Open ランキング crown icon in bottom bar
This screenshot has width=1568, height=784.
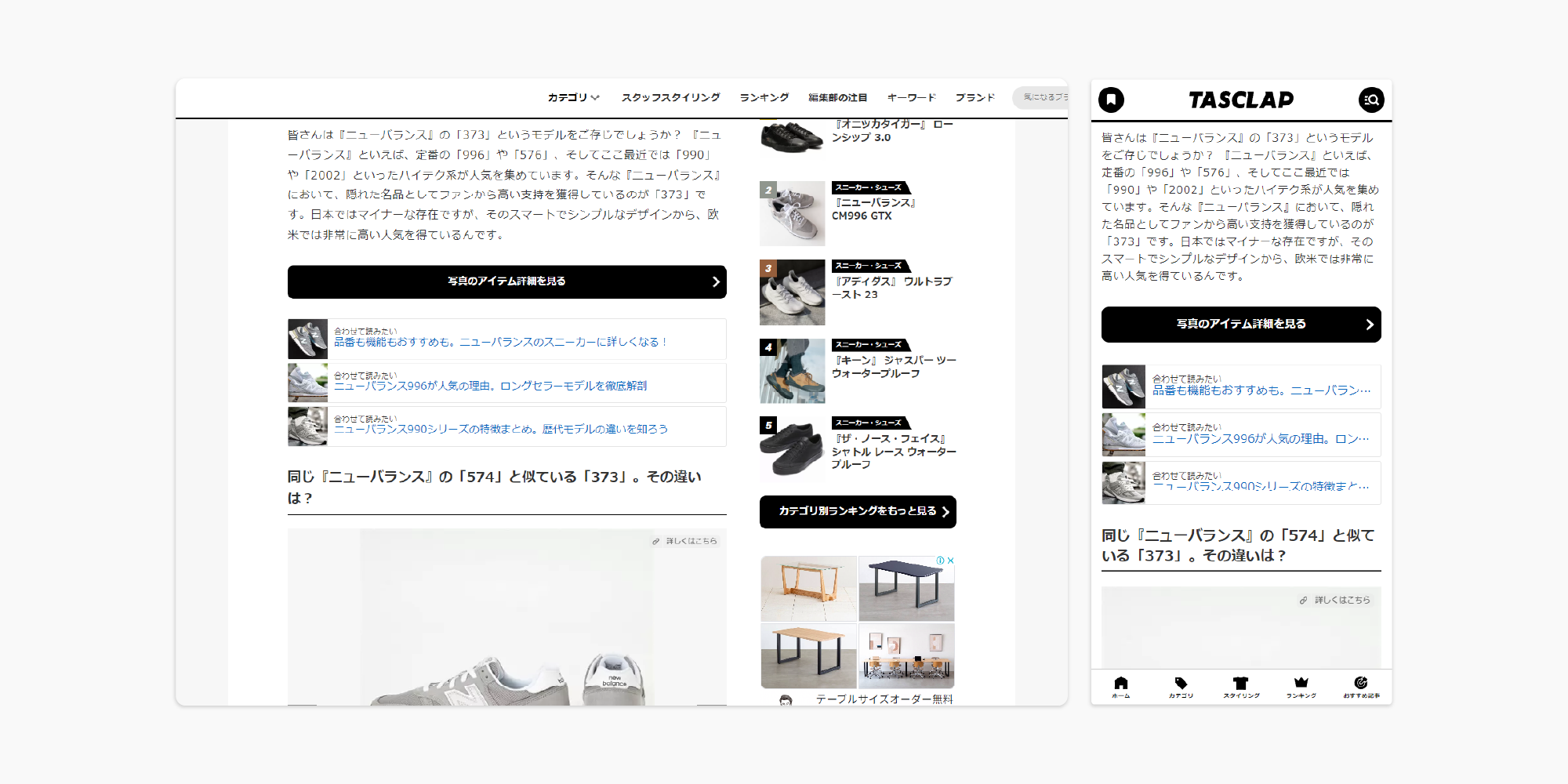tap(1301, 687)
